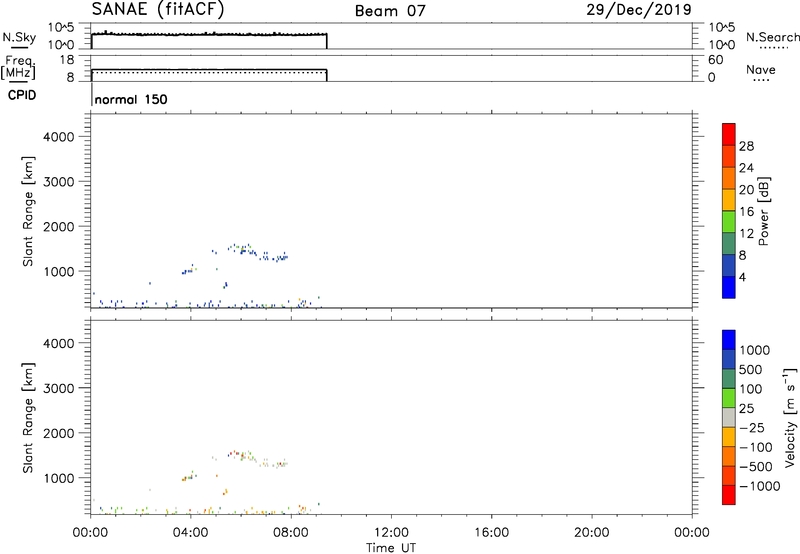Click the 08:00 time tick label
Image resolution: width=800 pixels, height=554 pixels.
coord(291,533)
